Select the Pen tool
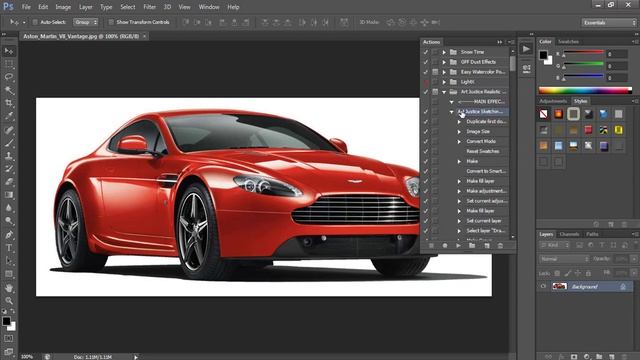The image size is (640, 360). tap(9, 235)
